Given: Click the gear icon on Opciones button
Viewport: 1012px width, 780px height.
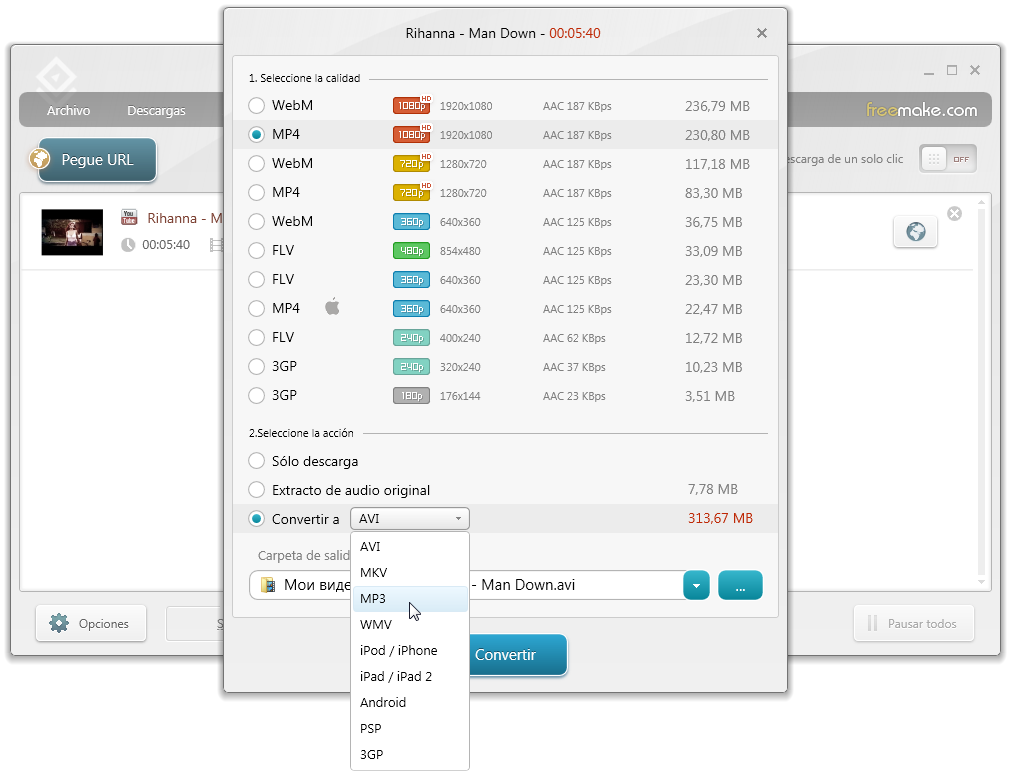Looking at the screenshot, I should click(59, 623).
